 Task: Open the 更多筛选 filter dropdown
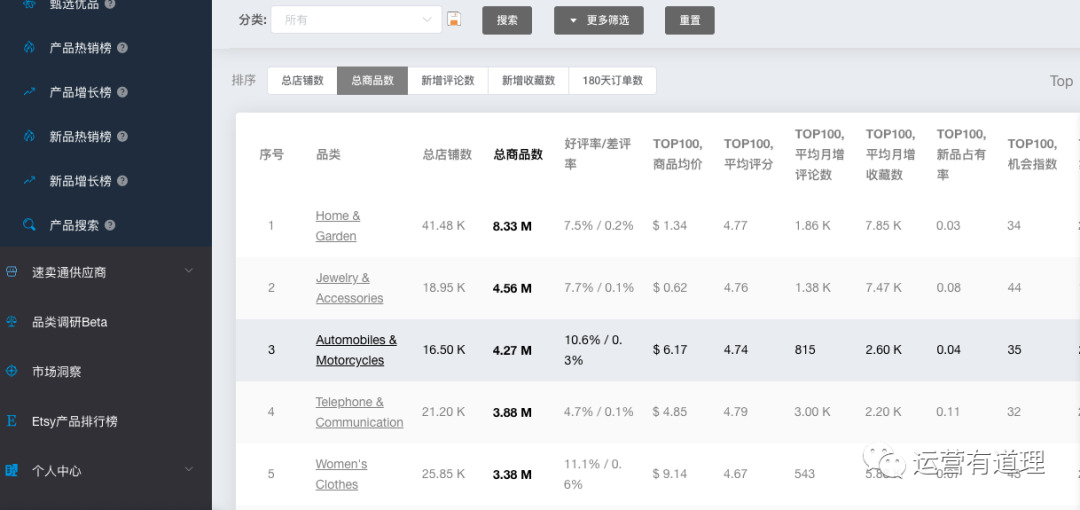598,20
